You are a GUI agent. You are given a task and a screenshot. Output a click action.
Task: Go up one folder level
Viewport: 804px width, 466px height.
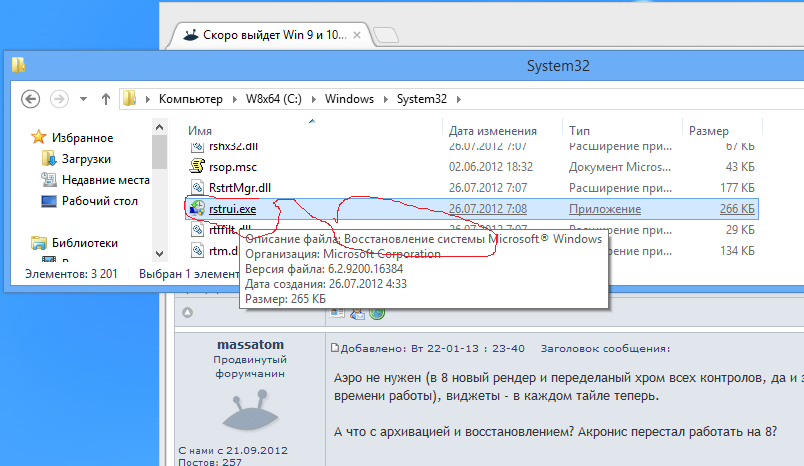click(106, 98)
